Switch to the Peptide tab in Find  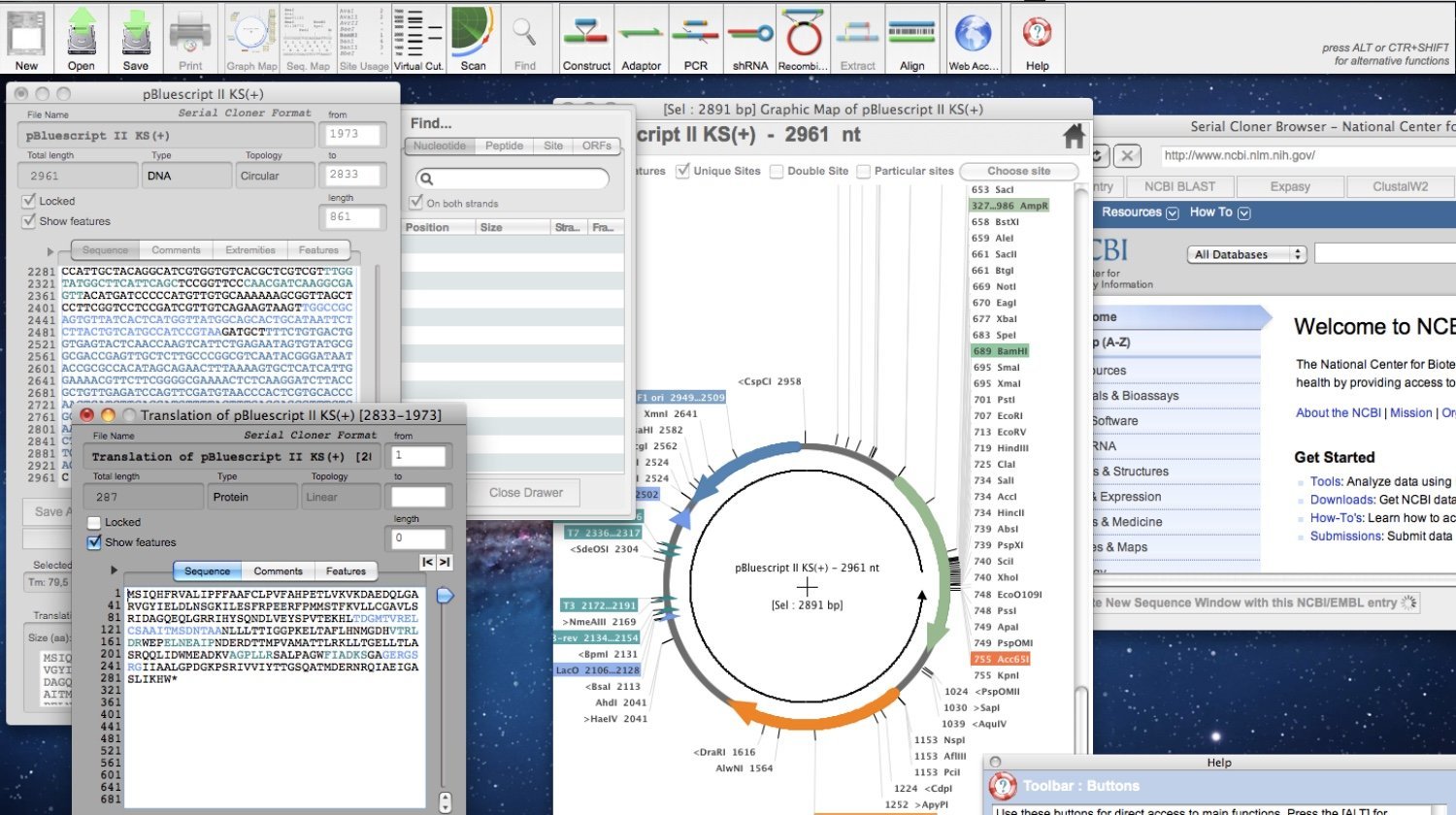point(504,146)
